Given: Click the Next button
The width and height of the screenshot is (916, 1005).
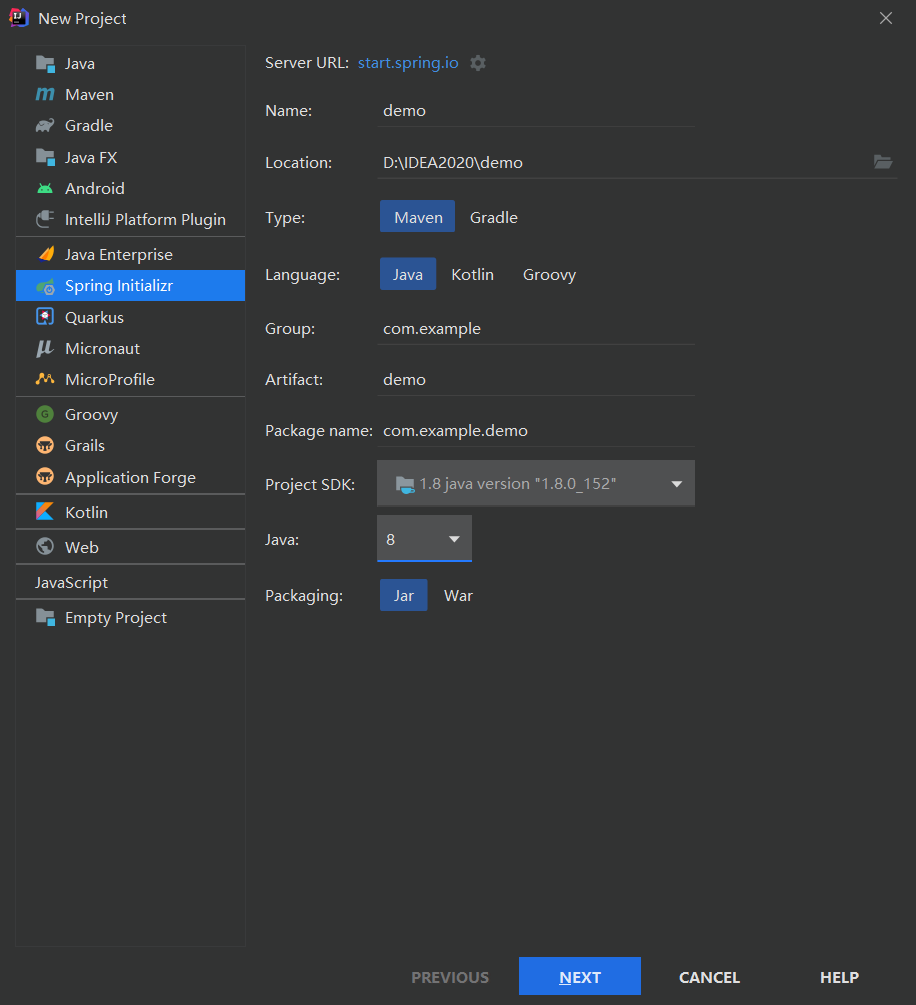Looking at the screenshot, I should click(579, 977).
